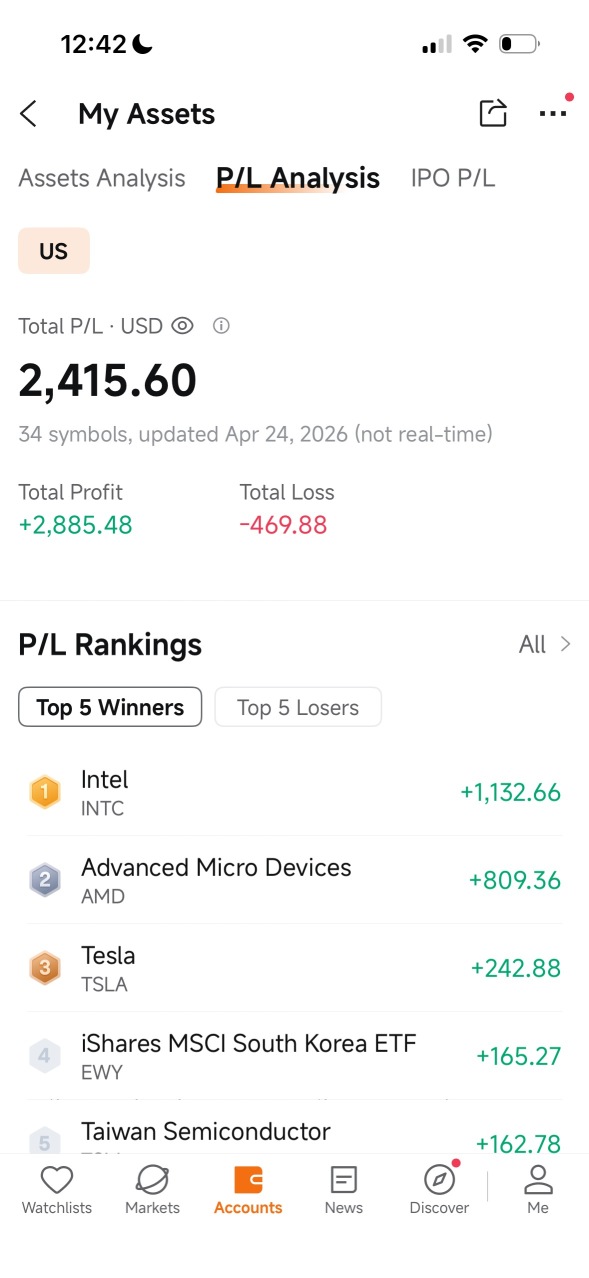Tap the back arrow icon
Screen dimensions: 589x1278
[x=28, y=114]
